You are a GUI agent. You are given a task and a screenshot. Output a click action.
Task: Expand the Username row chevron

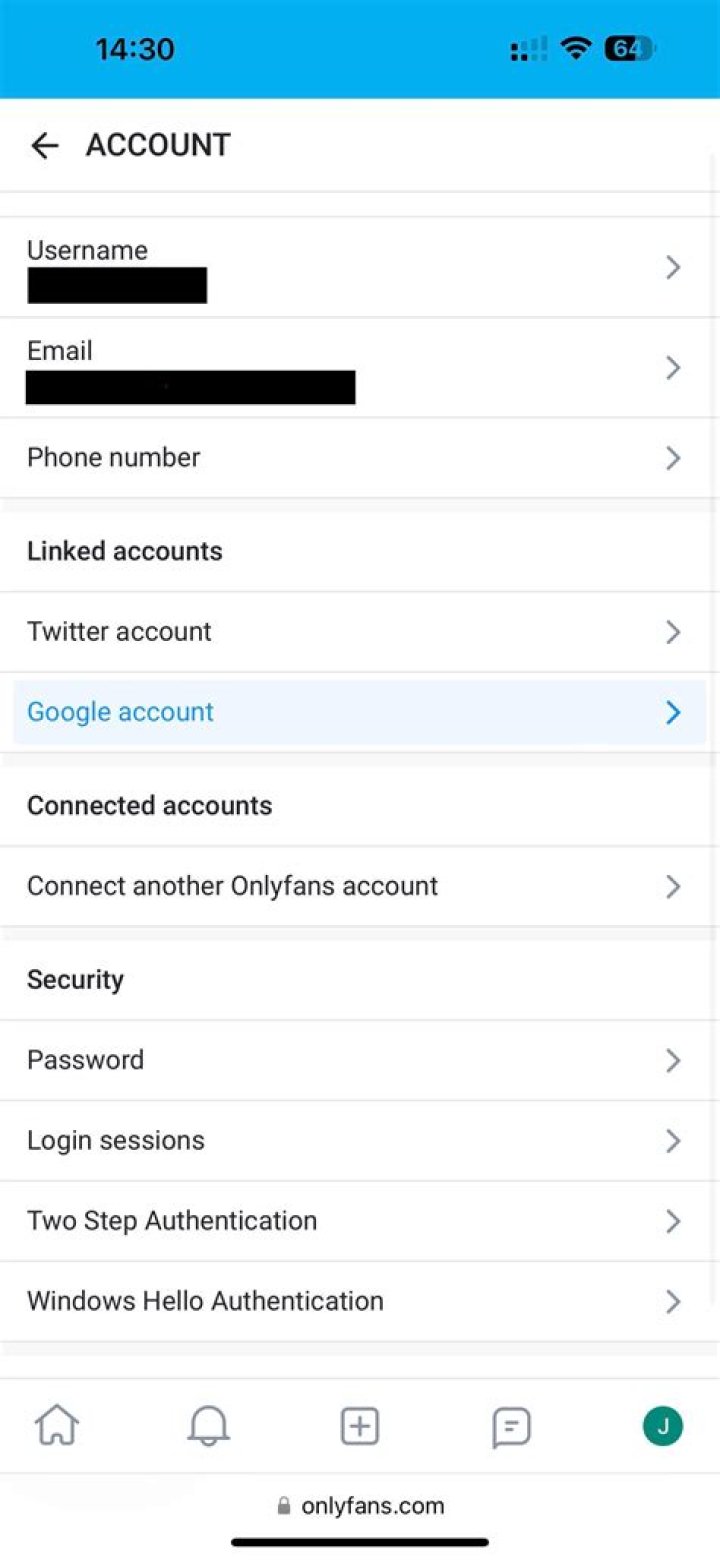pos(673,267)
